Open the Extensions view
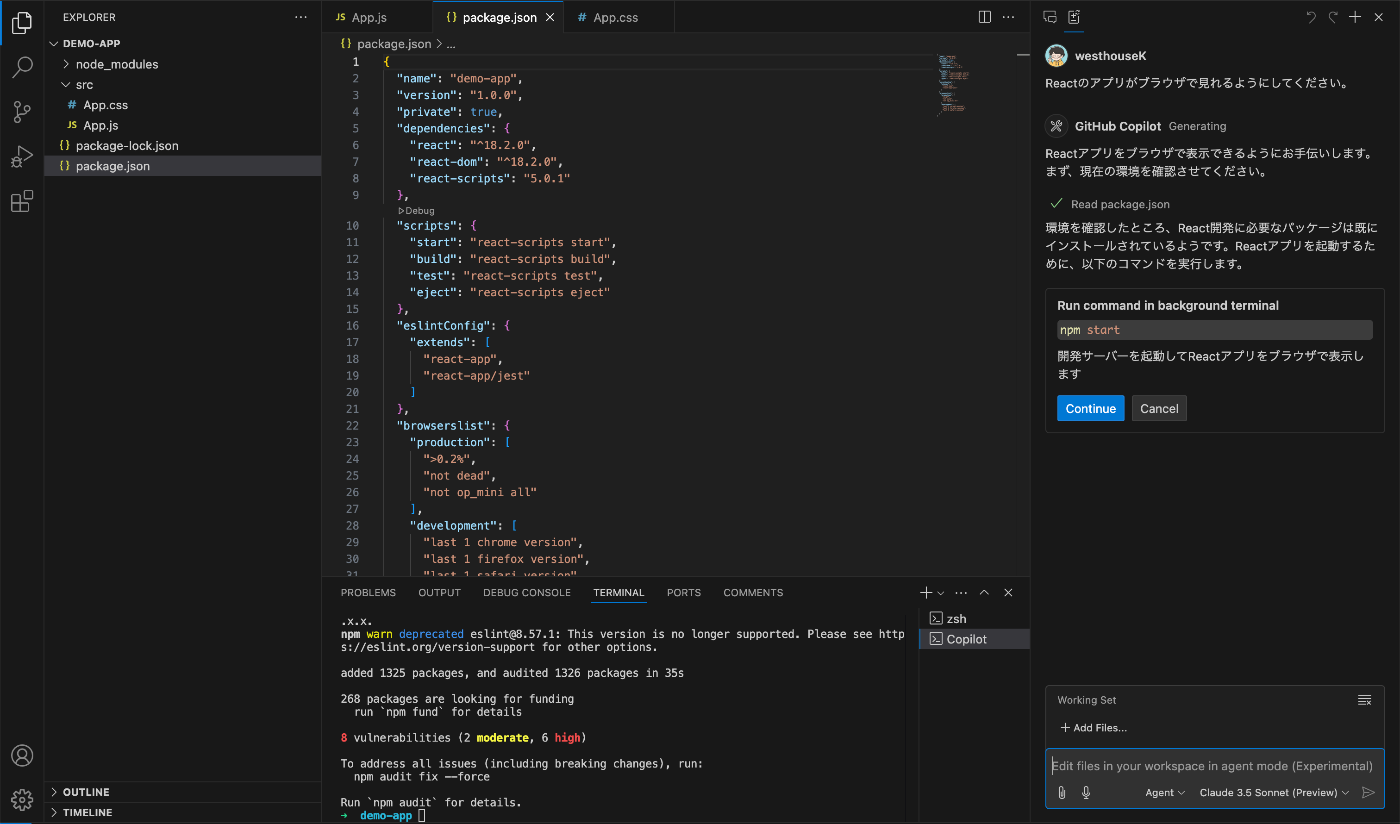Image resolution: width=1400 pixels, height=824 pixels. (x=21, y=202)
